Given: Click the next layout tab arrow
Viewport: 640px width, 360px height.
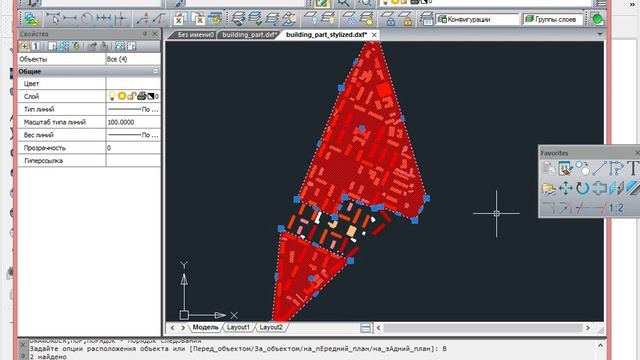Looking at the screenshot, I should click(183, 327).
